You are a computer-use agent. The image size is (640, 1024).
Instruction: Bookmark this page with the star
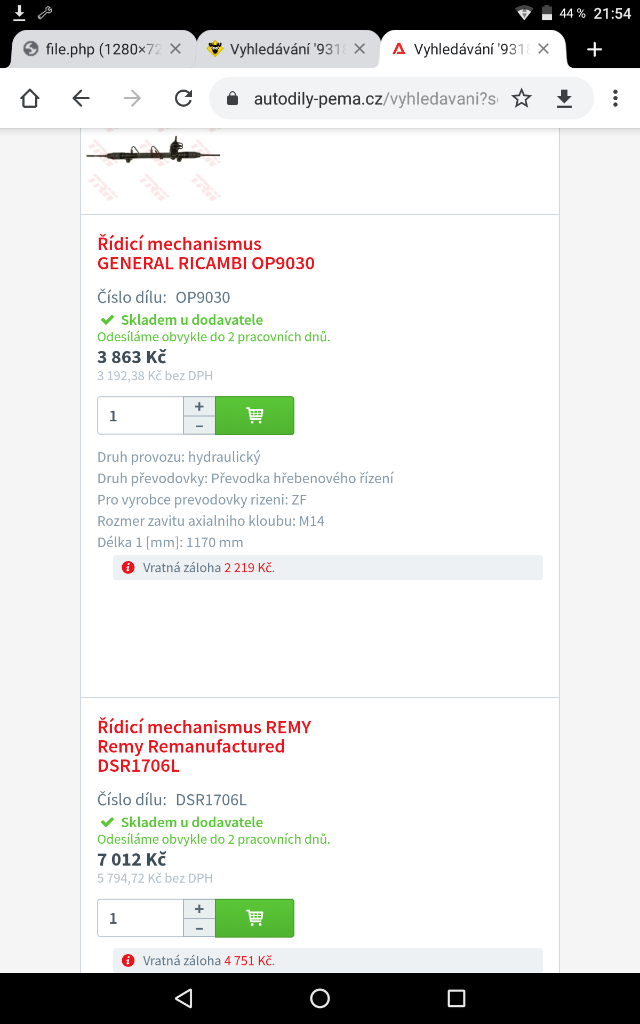click(x=521, y=98)
